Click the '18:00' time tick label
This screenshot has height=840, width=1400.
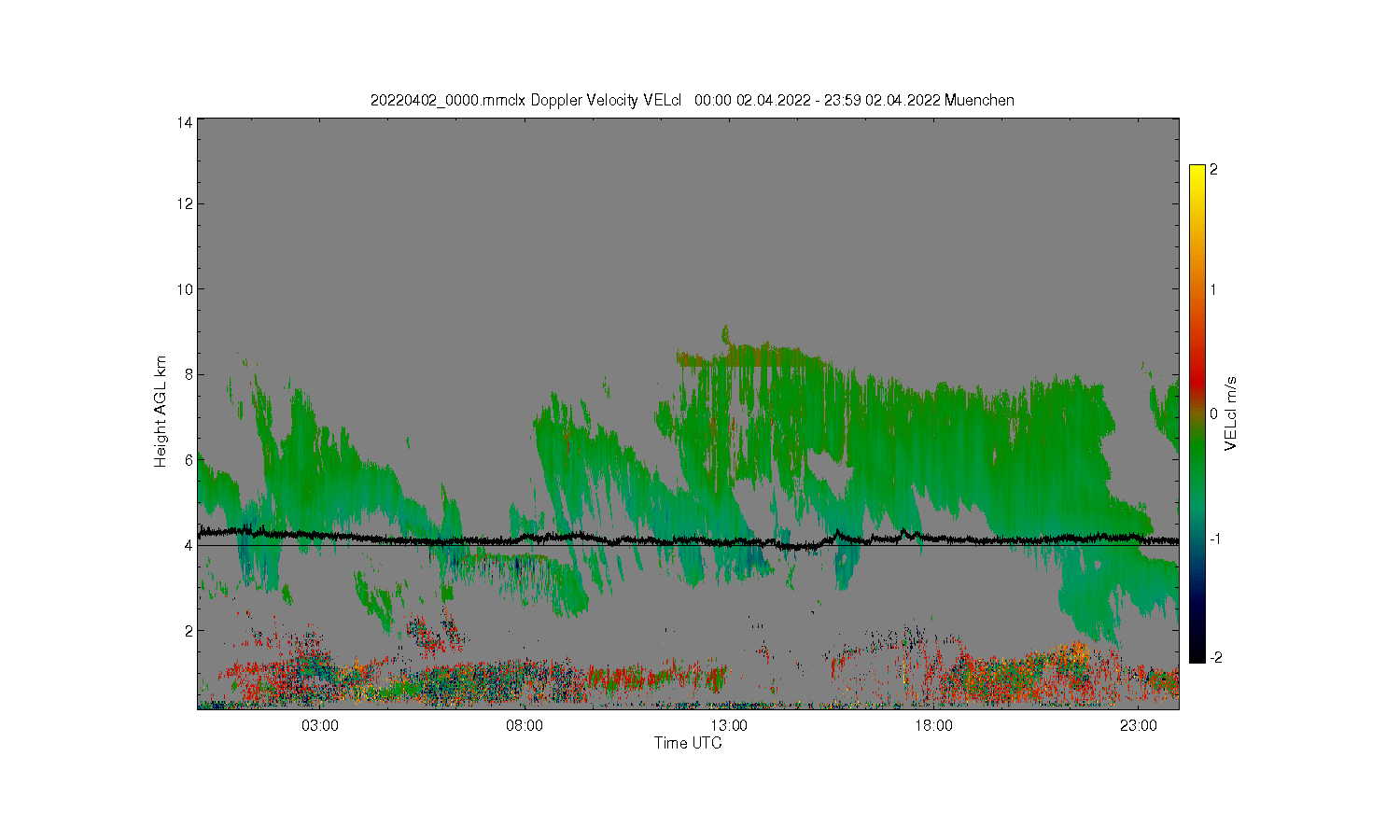(933, 726)
